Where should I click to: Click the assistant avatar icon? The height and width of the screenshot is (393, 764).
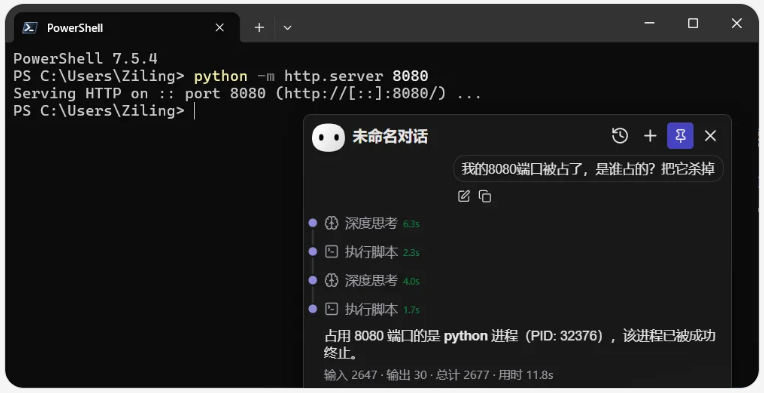click(x=328, y=137)
